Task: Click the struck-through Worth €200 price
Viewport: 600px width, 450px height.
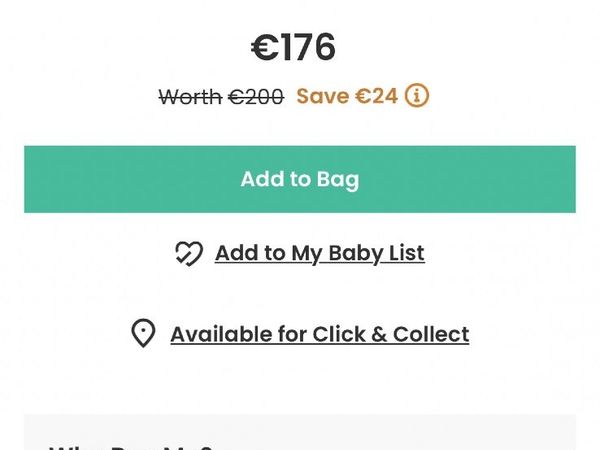Action: click(221, 97)
